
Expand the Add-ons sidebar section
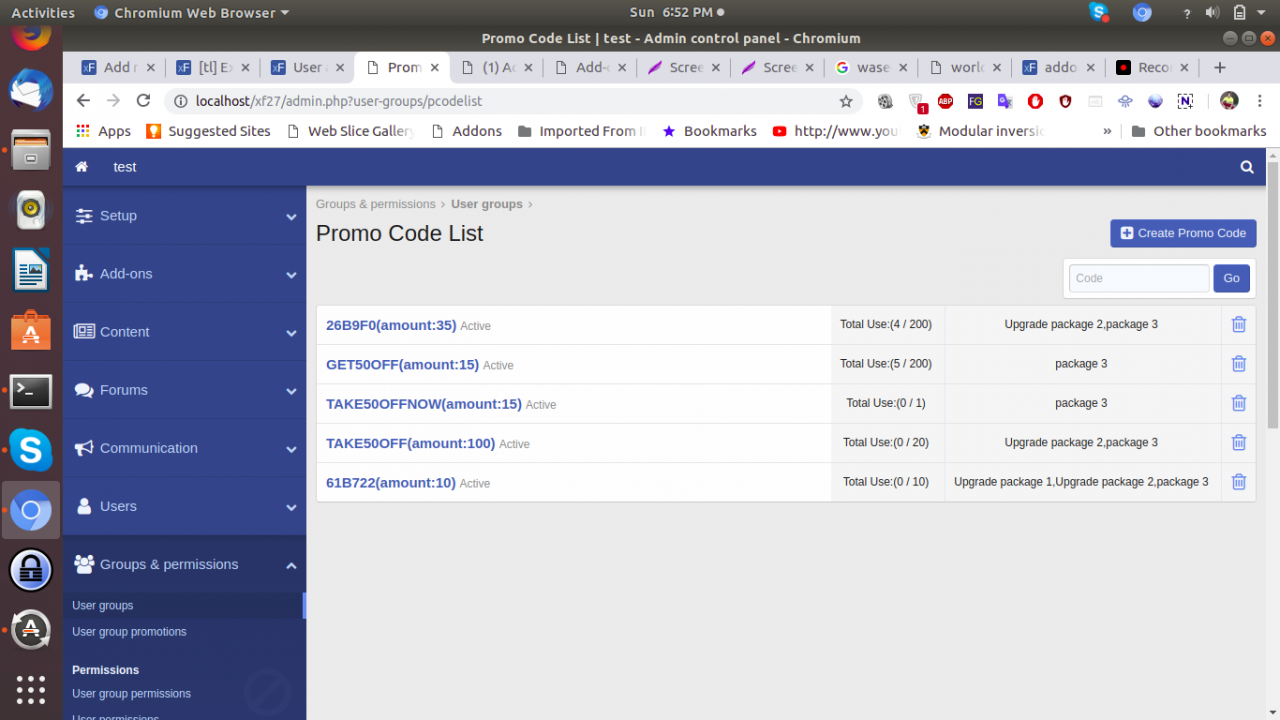point(184,274)
